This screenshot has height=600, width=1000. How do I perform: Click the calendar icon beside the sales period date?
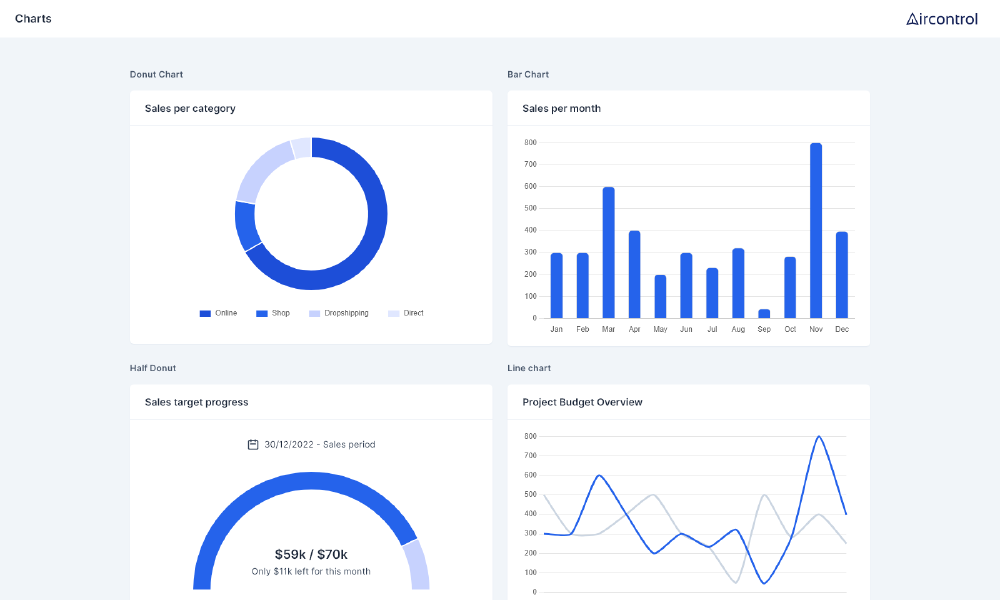(251, 444)
